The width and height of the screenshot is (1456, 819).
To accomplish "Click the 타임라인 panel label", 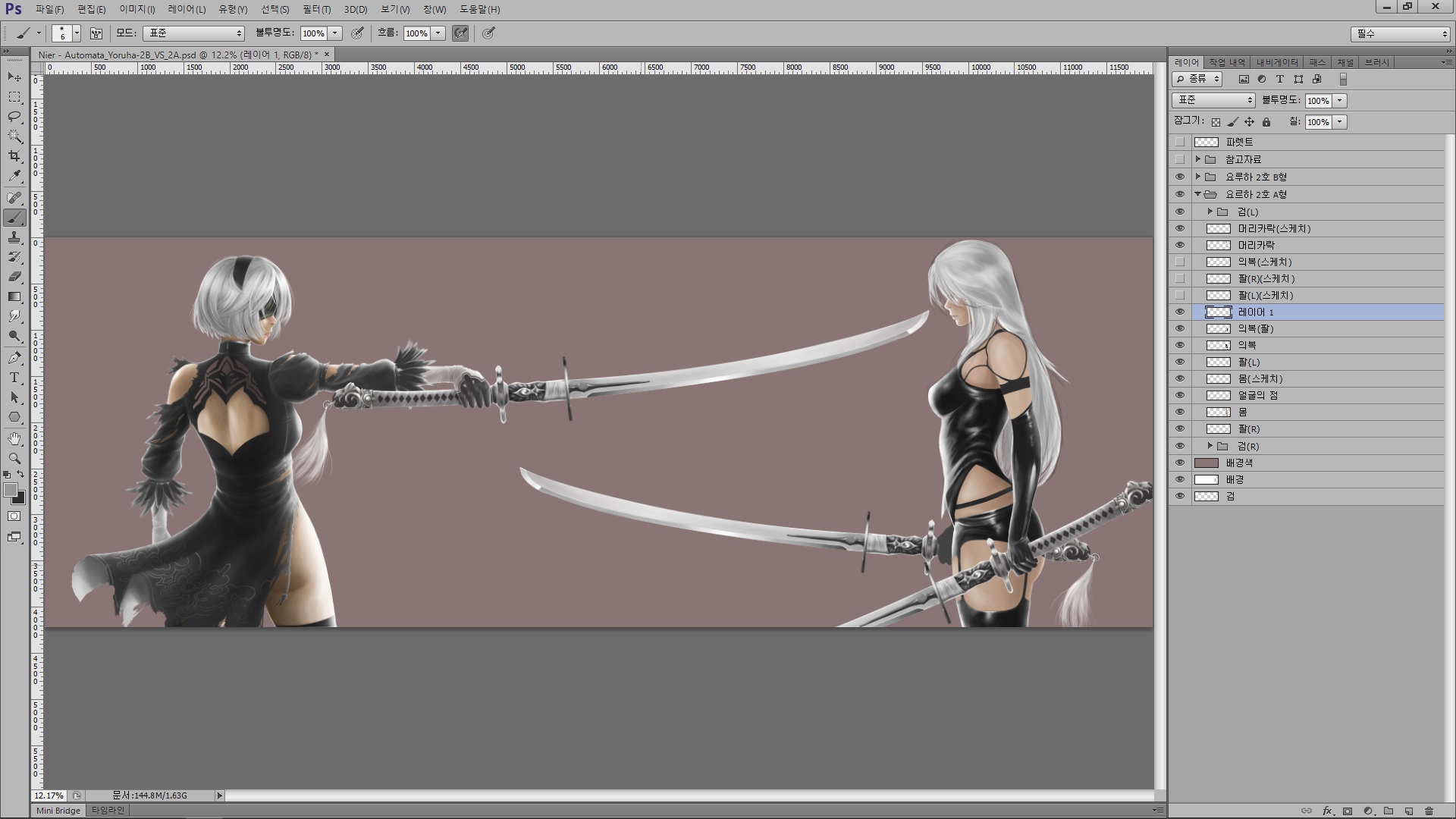I will [108, 811].
